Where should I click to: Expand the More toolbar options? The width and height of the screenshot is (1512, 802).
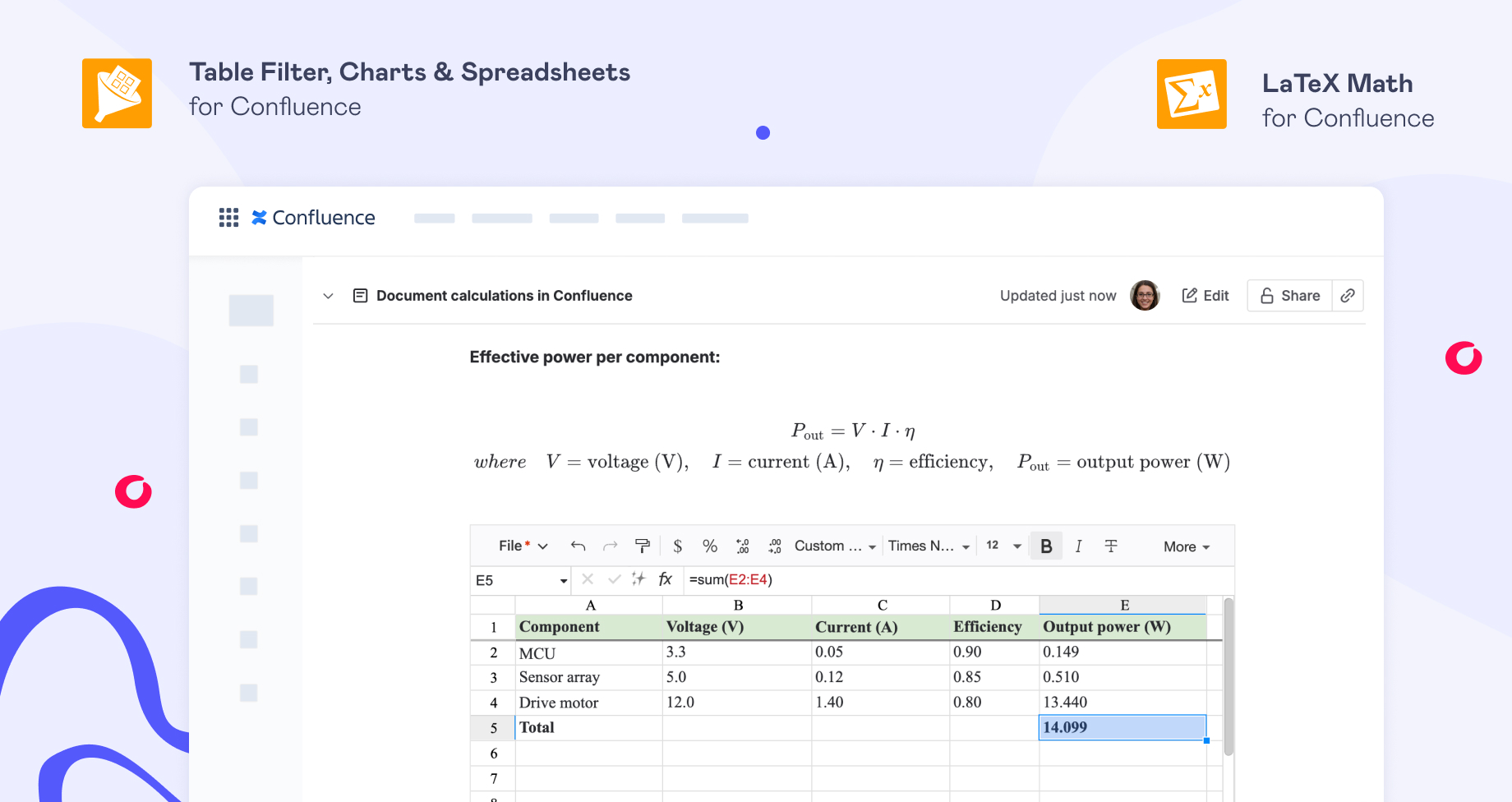click(x=1187, y=547)
